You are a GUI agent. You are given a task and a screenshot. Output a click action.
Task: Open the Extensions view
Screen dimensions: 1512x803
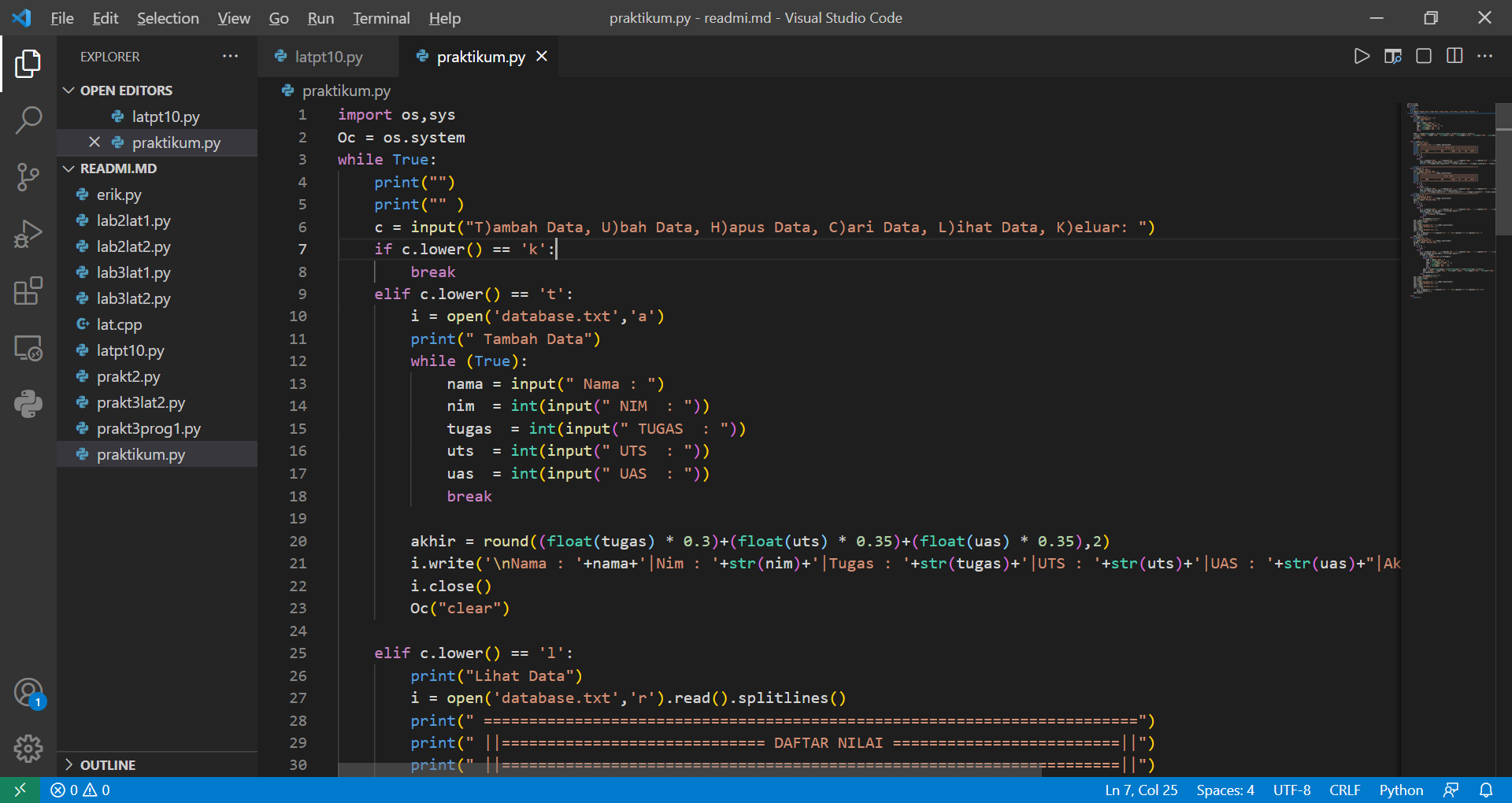click(29, 290)
